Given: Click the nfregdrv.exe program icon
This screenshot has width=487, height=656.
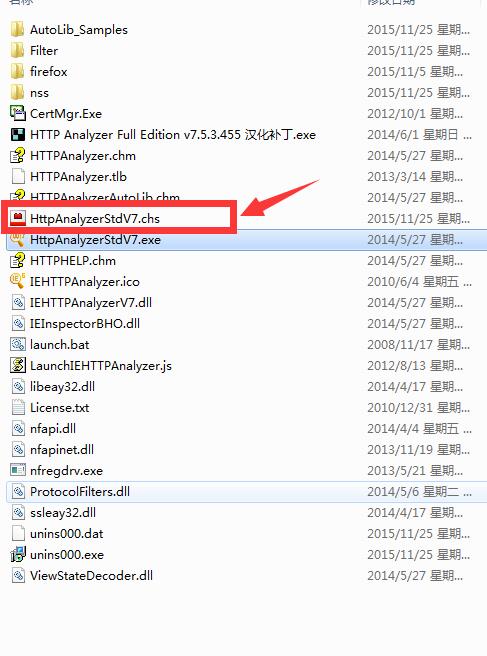Looking at the screenshot, I should [x=18, y=471].
